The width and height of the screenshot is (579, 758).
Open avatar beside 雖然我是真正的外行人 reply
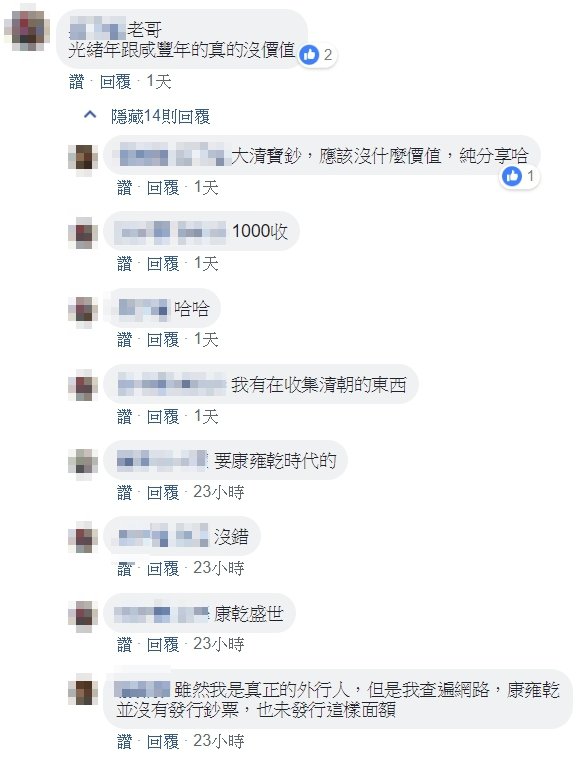(83, 690)
